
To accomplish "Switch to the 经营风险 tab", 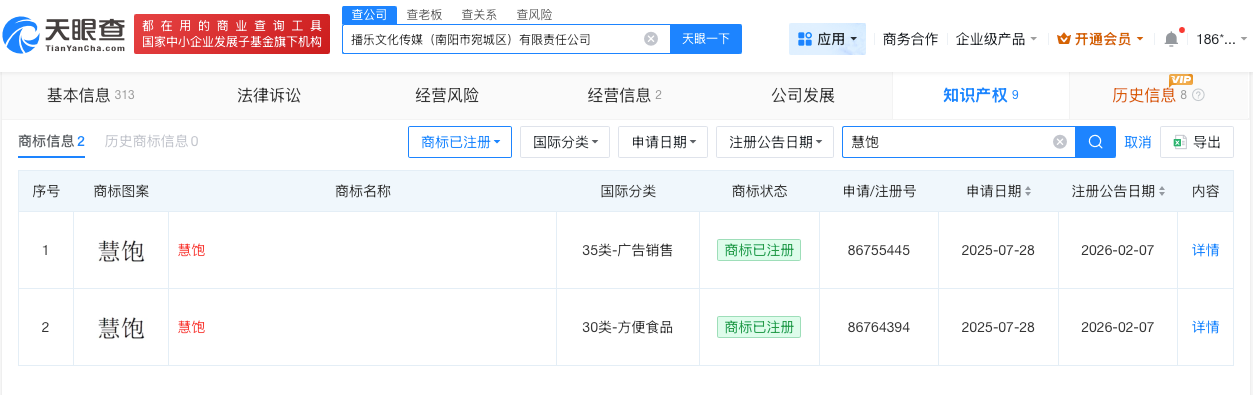I will [447, 95].
